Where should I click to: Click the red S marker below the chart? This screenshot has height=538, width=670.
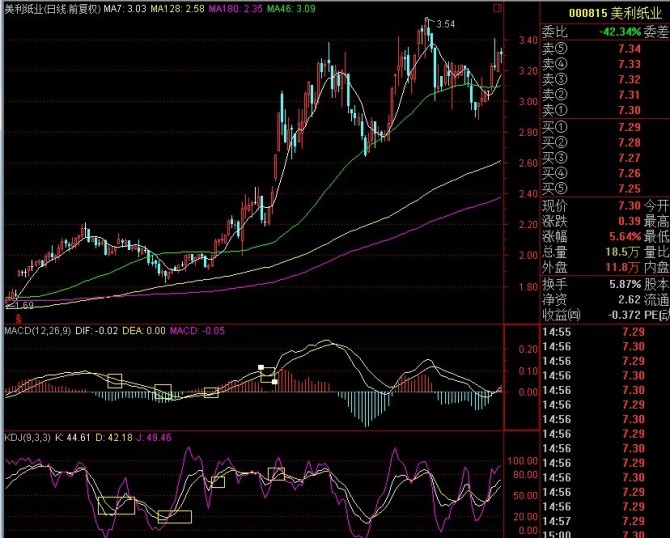(18, 318)
